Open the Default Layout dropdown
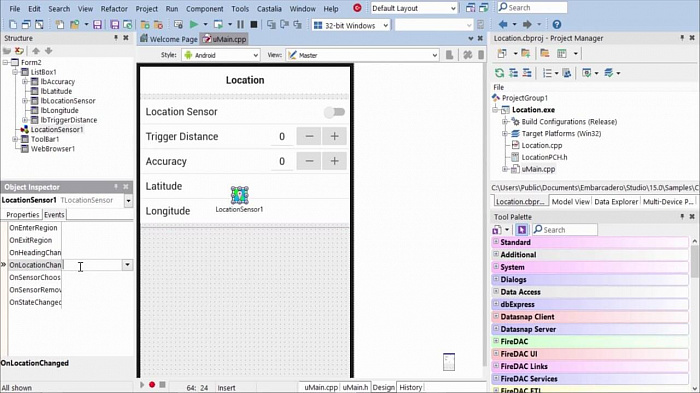 tap(414, 8)
